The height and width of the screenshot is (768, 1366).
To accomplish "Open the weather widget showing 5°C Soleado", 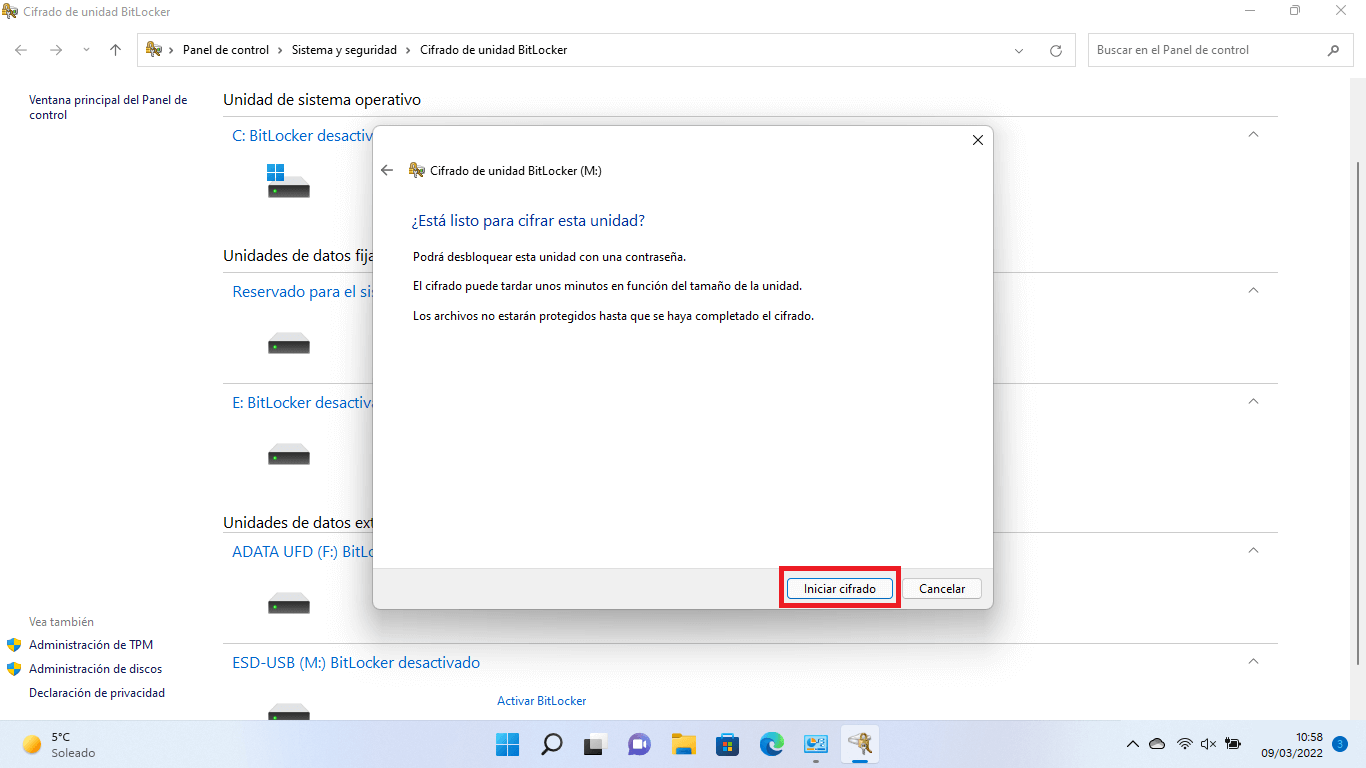I will click(60, 744).
